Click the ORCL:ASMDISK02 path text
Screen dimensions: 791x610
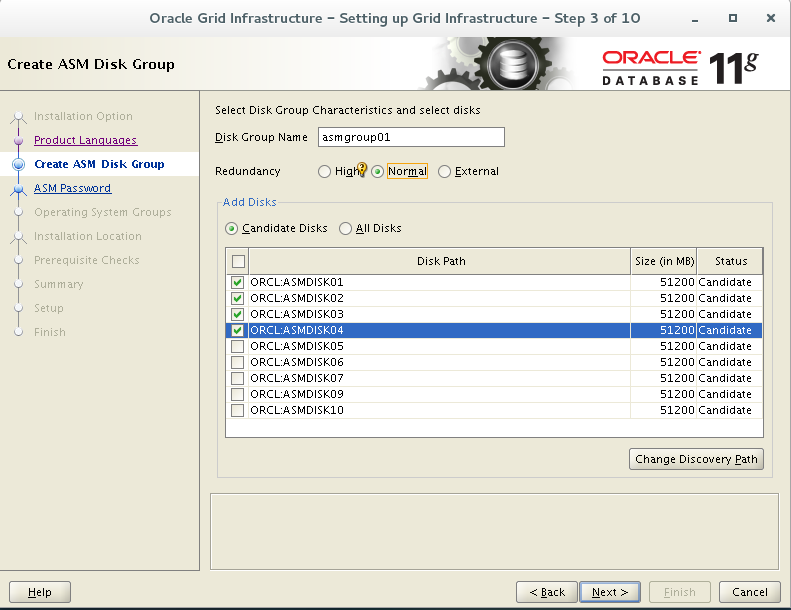click(x=297, y=298)
